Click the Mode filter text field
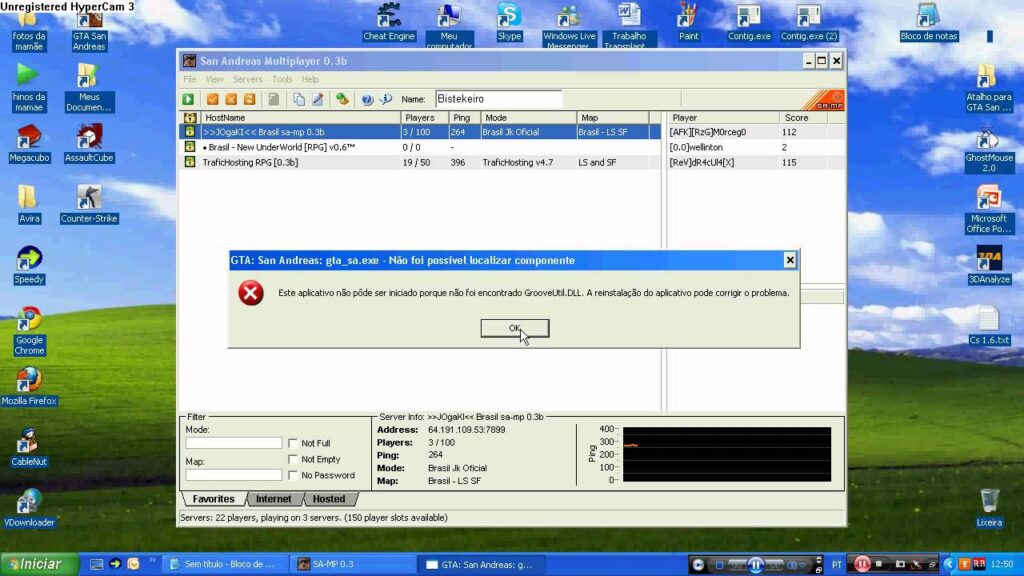This screenshot has width=1024, height=576. pos(234,443)
